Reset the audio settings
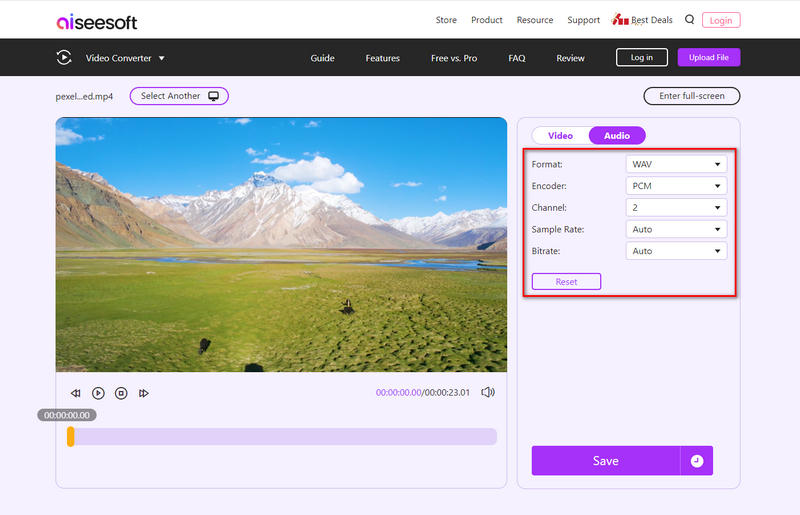This screenshot has width=800, height=515. pyautogui.click(x=566, y=282)
